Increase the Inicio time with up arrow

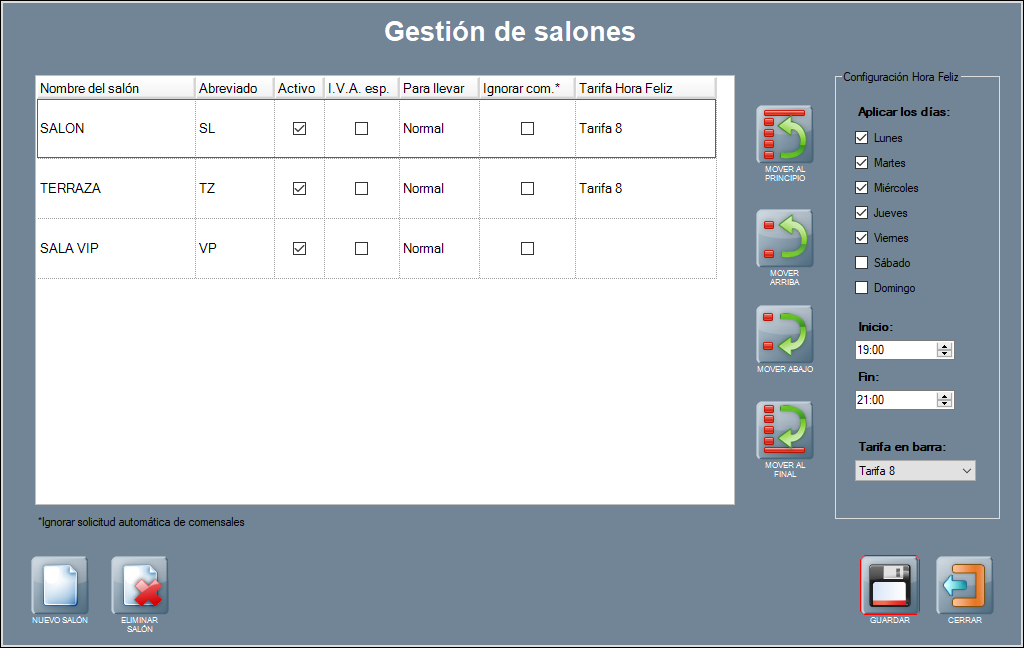(944, 346)
